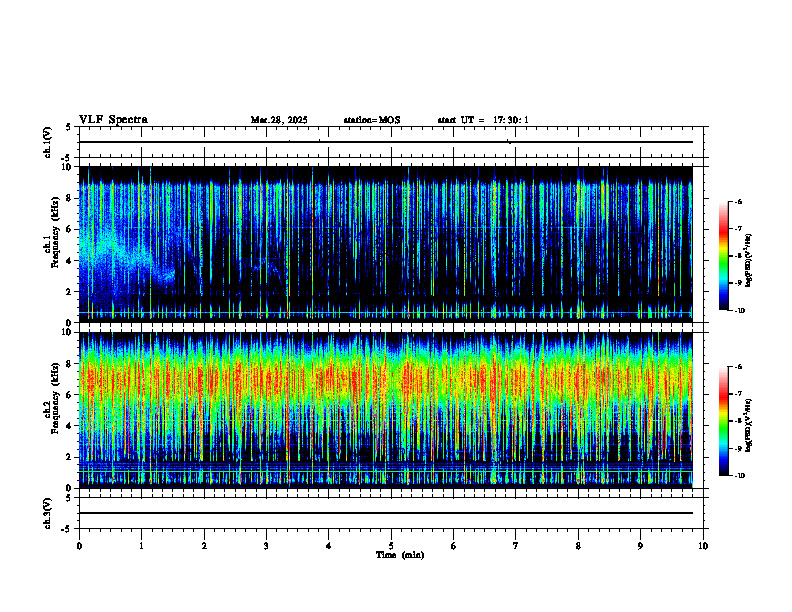Click the "6" kHz tick on ch.2 frequency axis
Image resolution: width=792 pixels, height=612 pixels.
(x=70, y=395)
